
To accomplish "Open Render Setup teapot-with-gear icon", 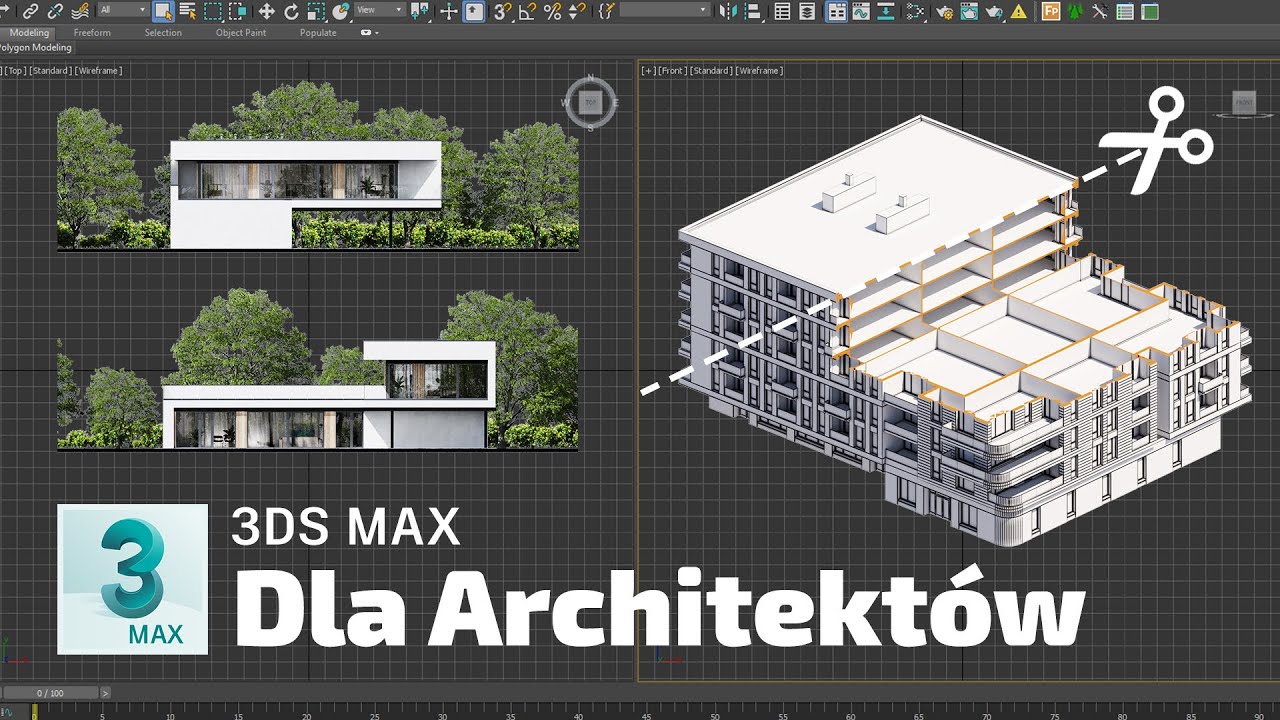I will (944, 11).
